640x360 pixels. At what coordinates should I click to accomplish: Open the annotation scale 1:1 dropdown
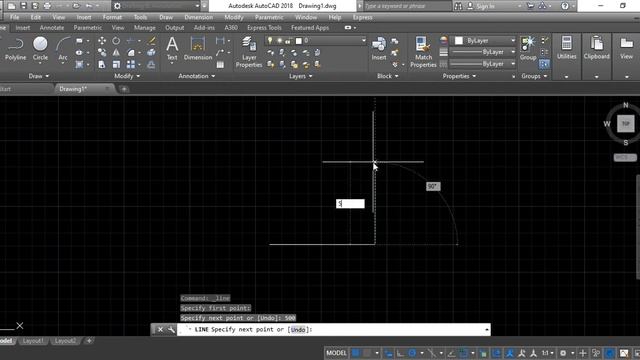[x=547, y=353]
